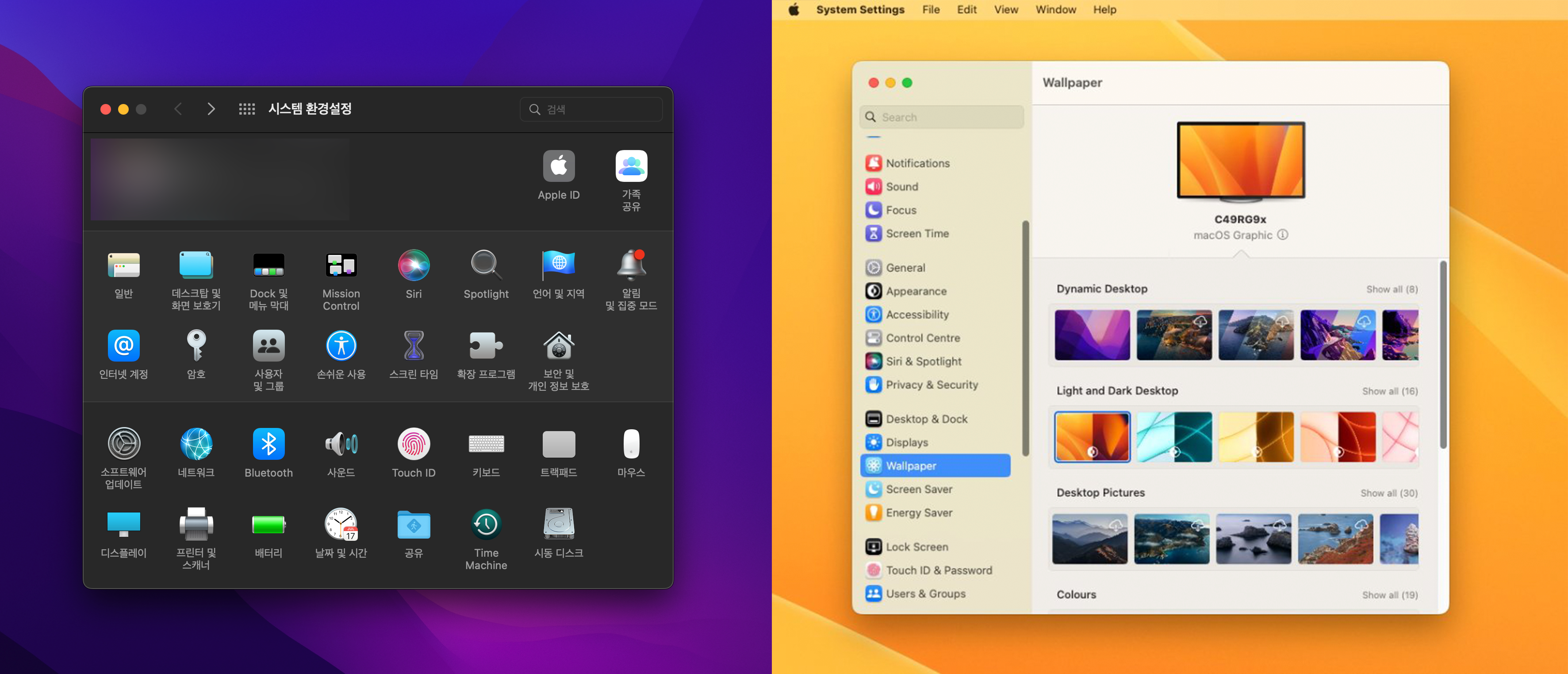Open the Apple ID preference pane
Image resolution: width=1568 pixels, height=674 pixels.
click(558, 166)
